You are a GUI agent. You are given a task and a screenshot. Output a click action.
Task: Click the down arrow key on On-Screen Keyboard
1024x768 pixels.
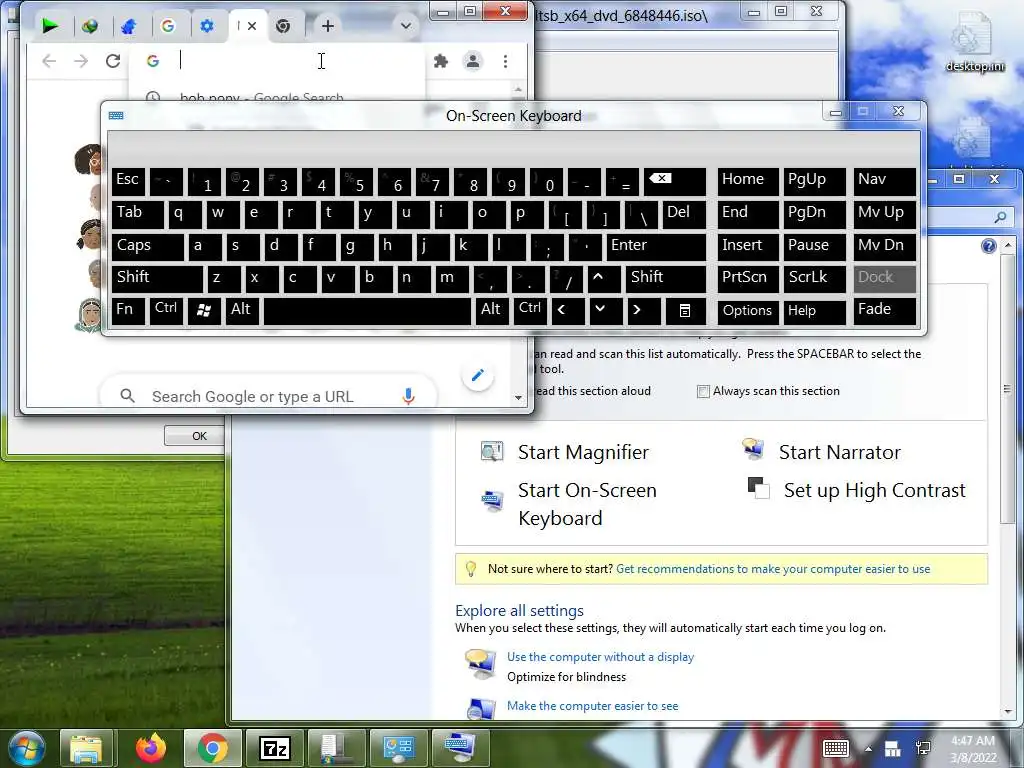(605, 311)
